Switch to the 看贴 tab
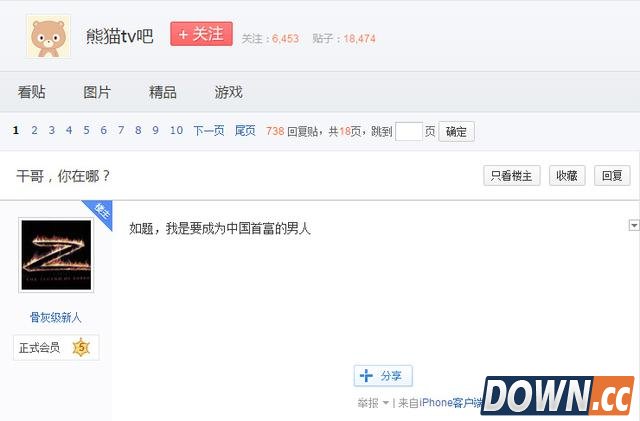Image resolution: width=640 pixels, height=421 pixels. tap(31, 92)
